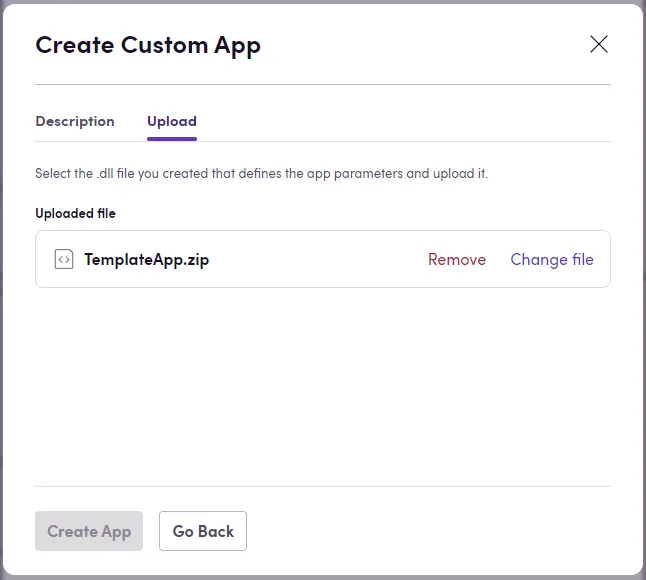Click empty space right of Go Back

[430, 531]
